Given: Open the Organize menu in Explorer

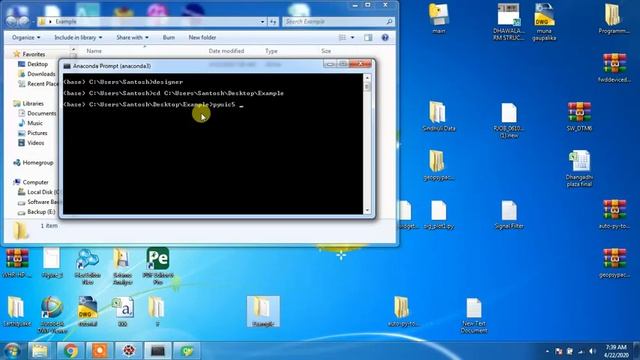Looking at the screenshot, I should tap(26, 38).
